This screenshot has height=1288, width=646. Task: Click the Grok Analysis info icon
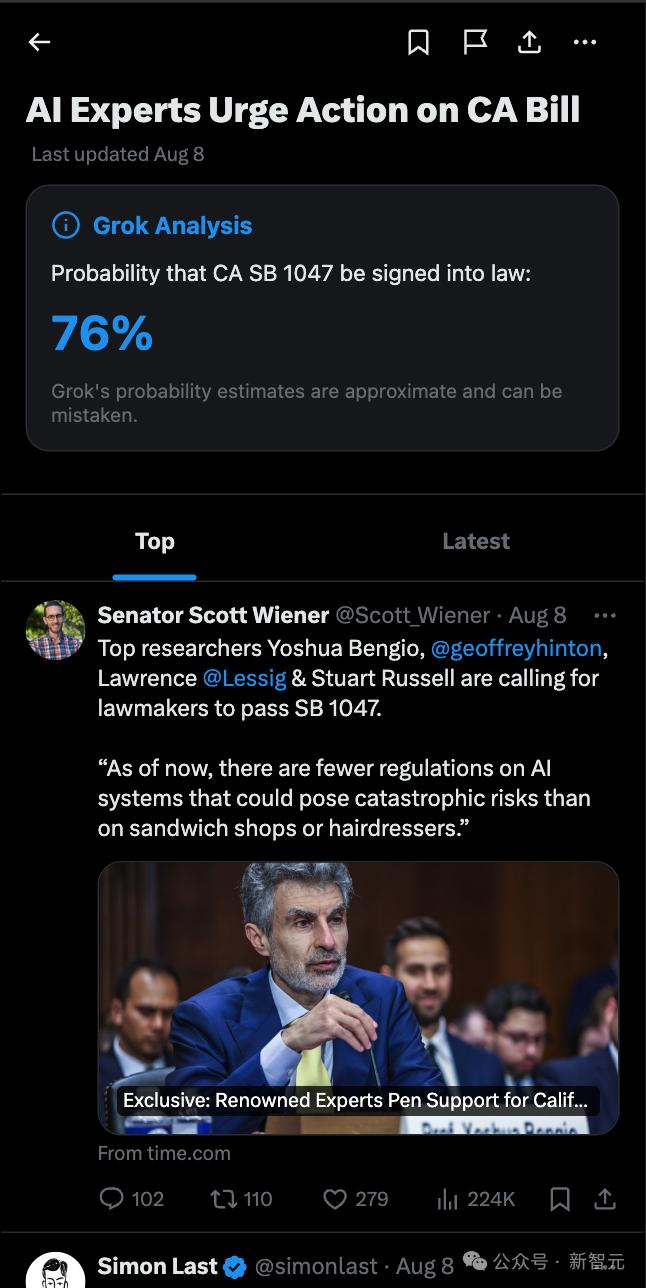(65, 226)
